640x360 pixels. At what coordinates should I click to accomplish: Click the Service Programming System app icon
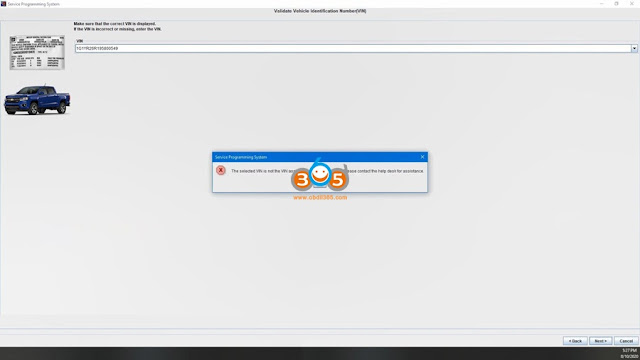(3, 4)
